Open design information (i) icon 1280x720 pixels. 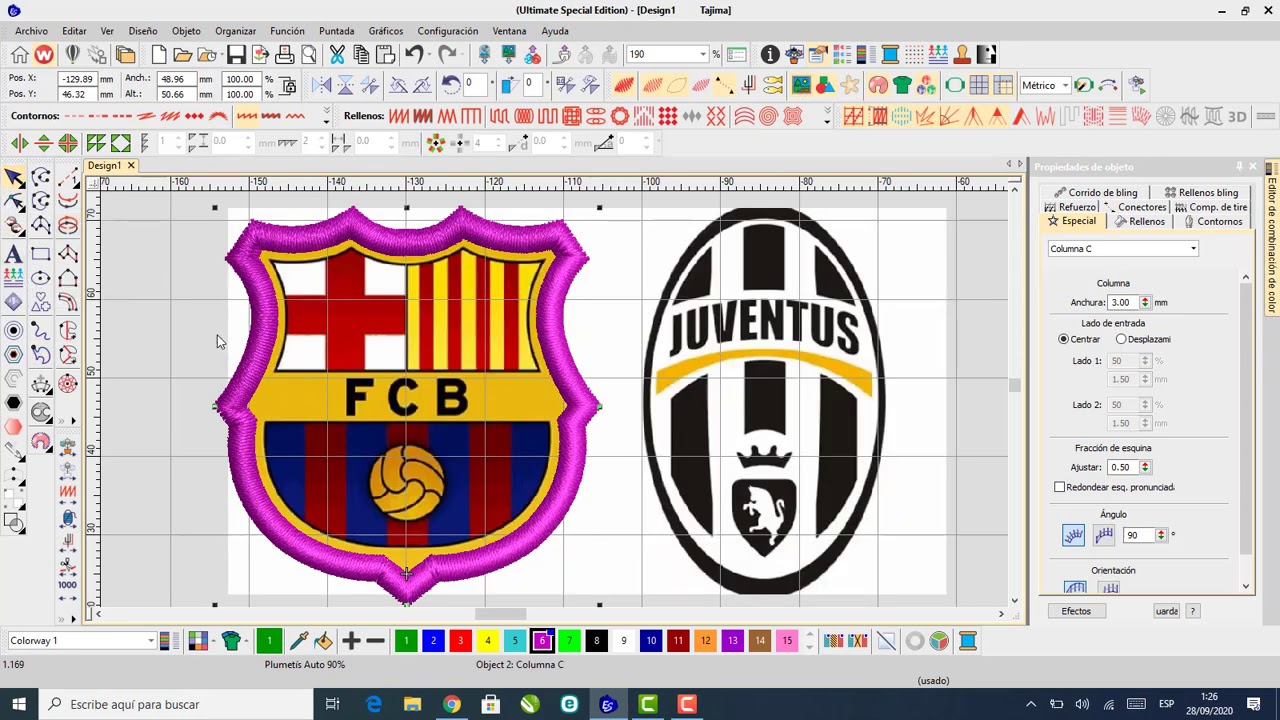tap(770, 54)
